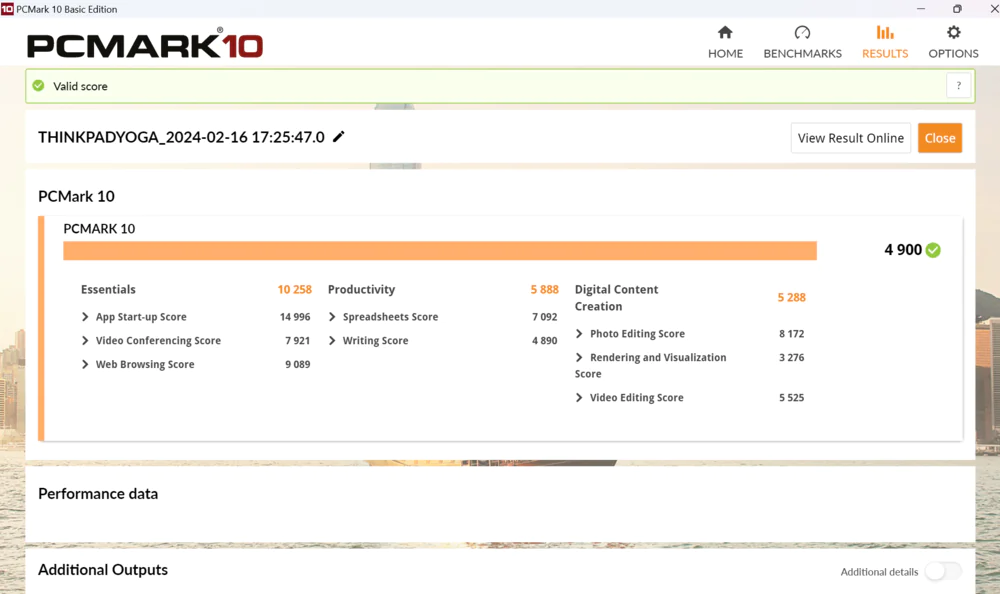
Task: Click the Photo Editing value 8 172
Action: (791, 334)
